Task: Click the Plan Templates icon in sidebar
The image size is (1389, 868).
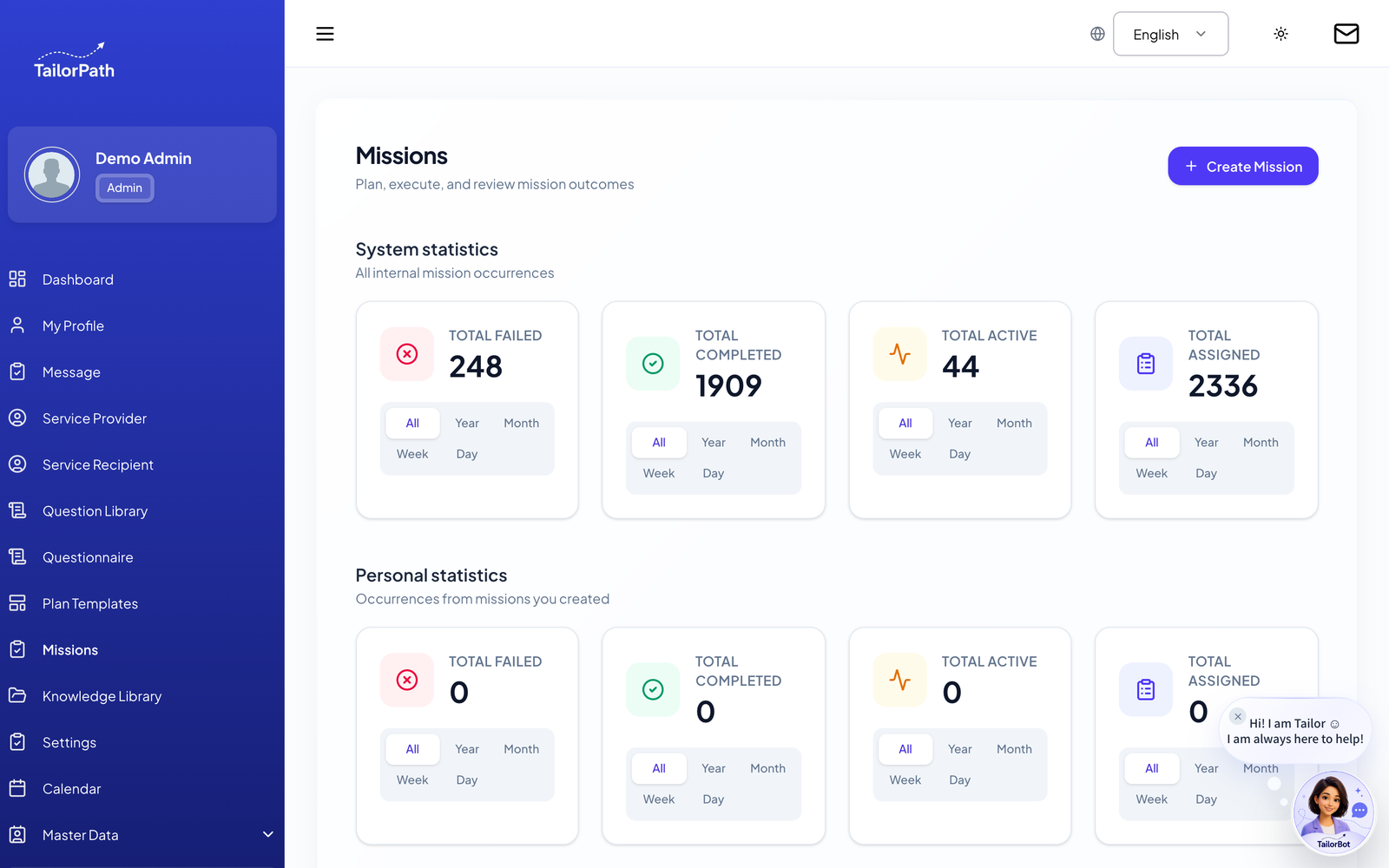Action: tap(17, 603)
